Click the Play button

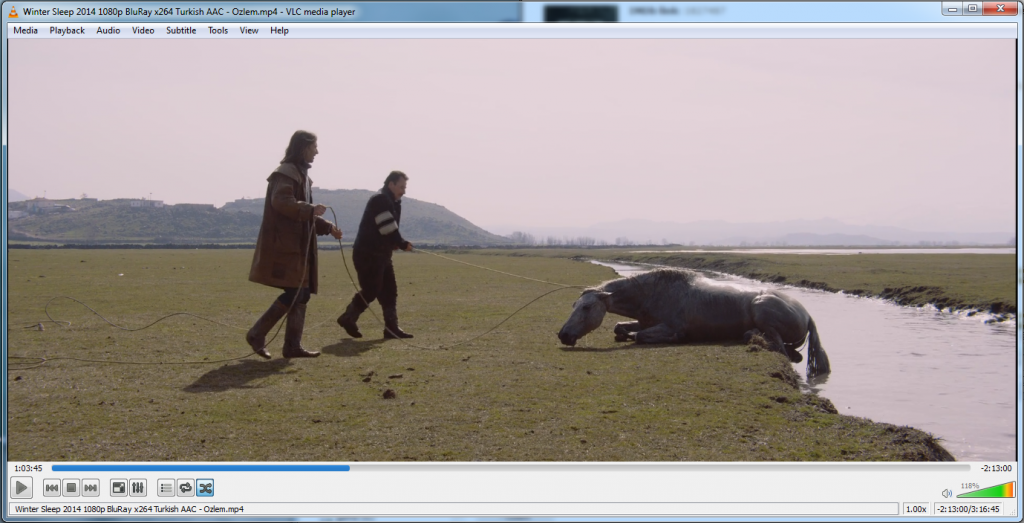point(21,487)
